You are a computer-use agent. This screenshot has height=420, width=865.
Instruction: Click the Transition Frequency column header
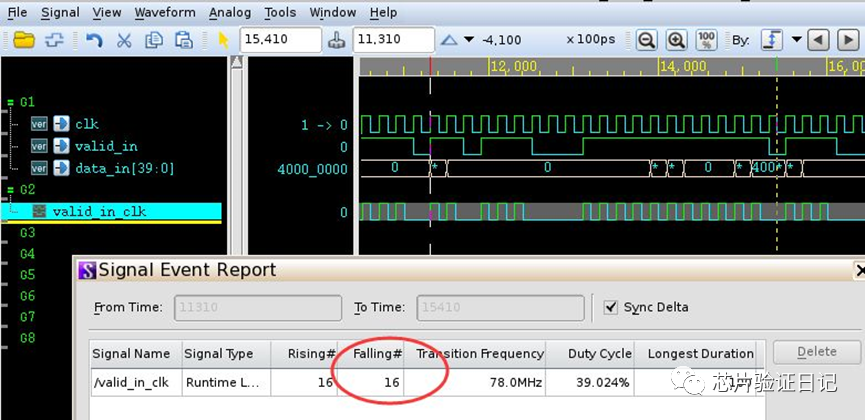pos(475,354)
